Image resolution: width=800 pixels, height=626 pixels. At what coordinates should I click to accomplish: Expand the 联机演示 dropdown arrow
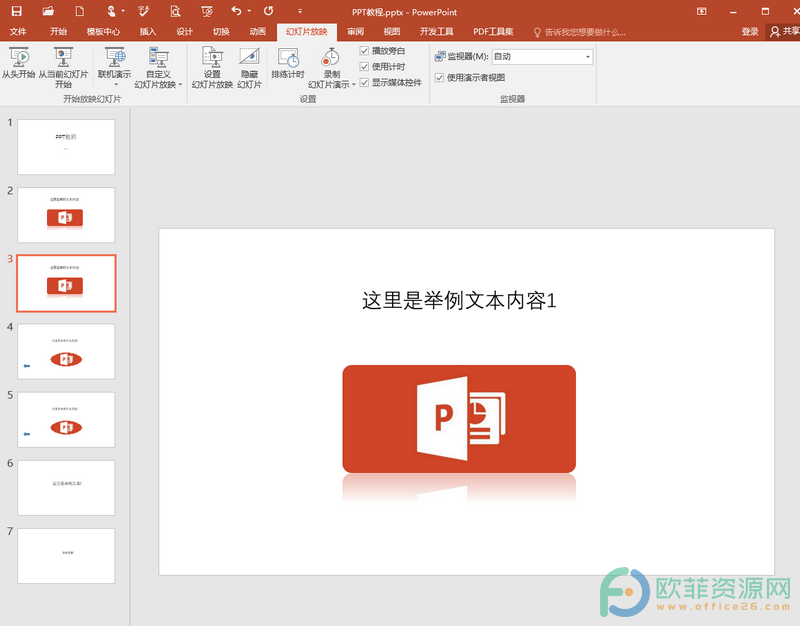(x=116, y=85)
